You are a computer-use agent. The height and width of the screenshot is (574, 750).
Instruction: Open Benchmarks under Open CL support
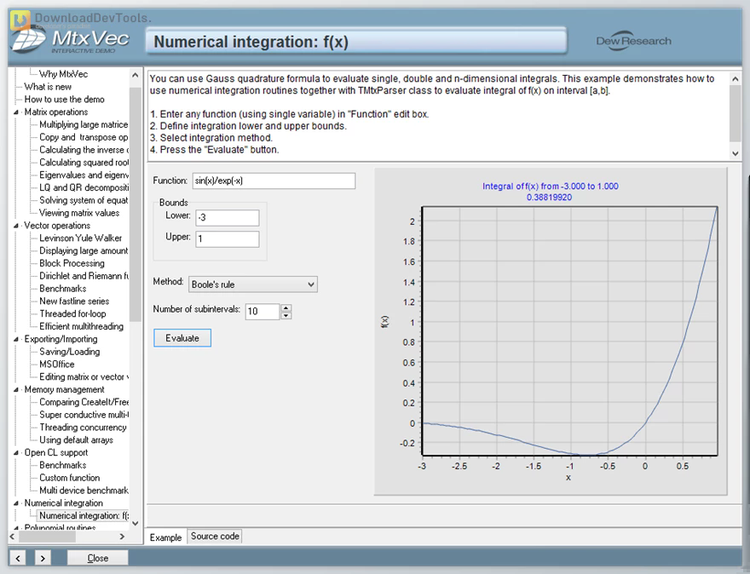click(63, 465)
